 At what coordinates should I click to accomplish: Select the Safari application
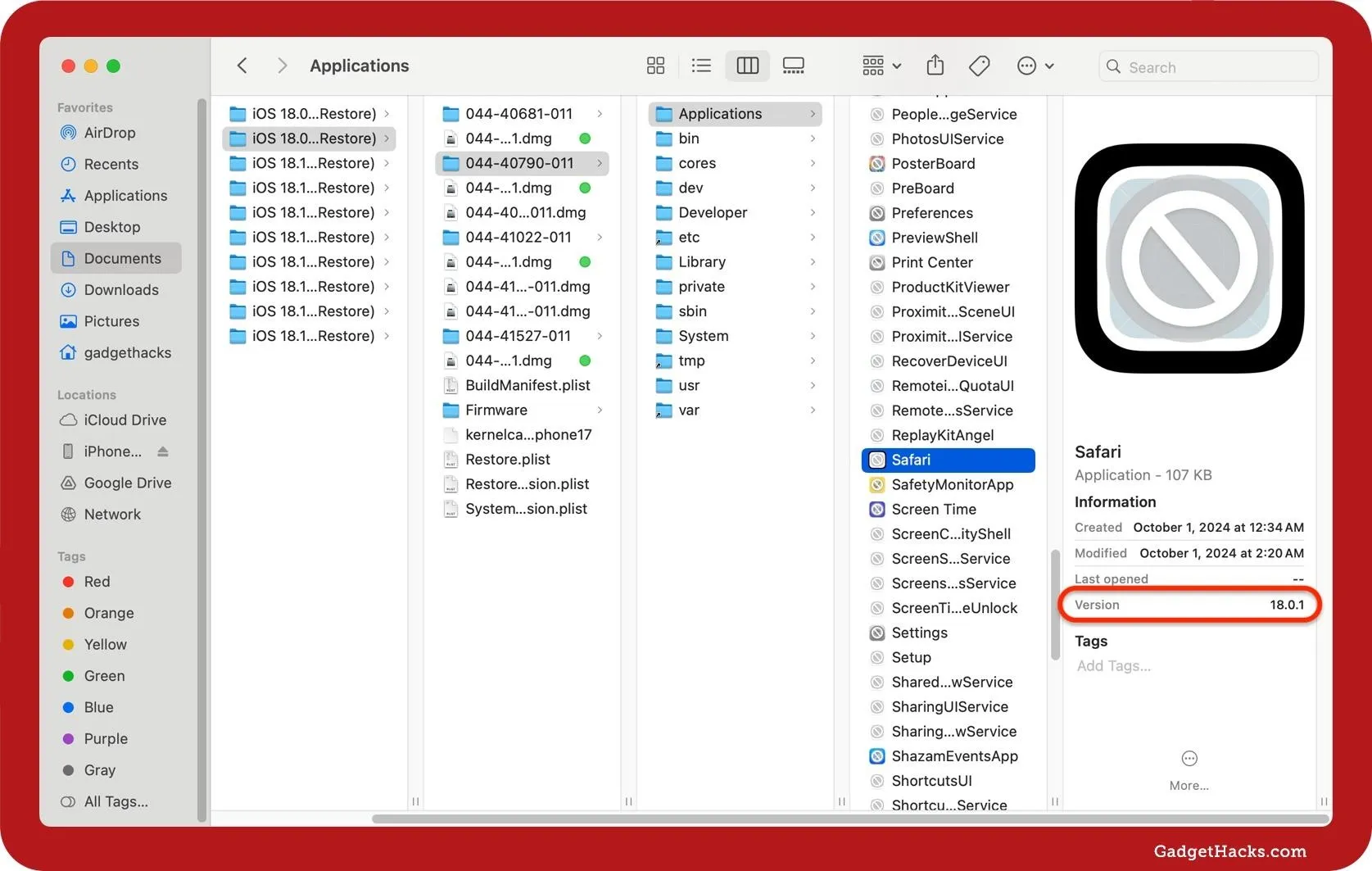[x=948, y=460]
